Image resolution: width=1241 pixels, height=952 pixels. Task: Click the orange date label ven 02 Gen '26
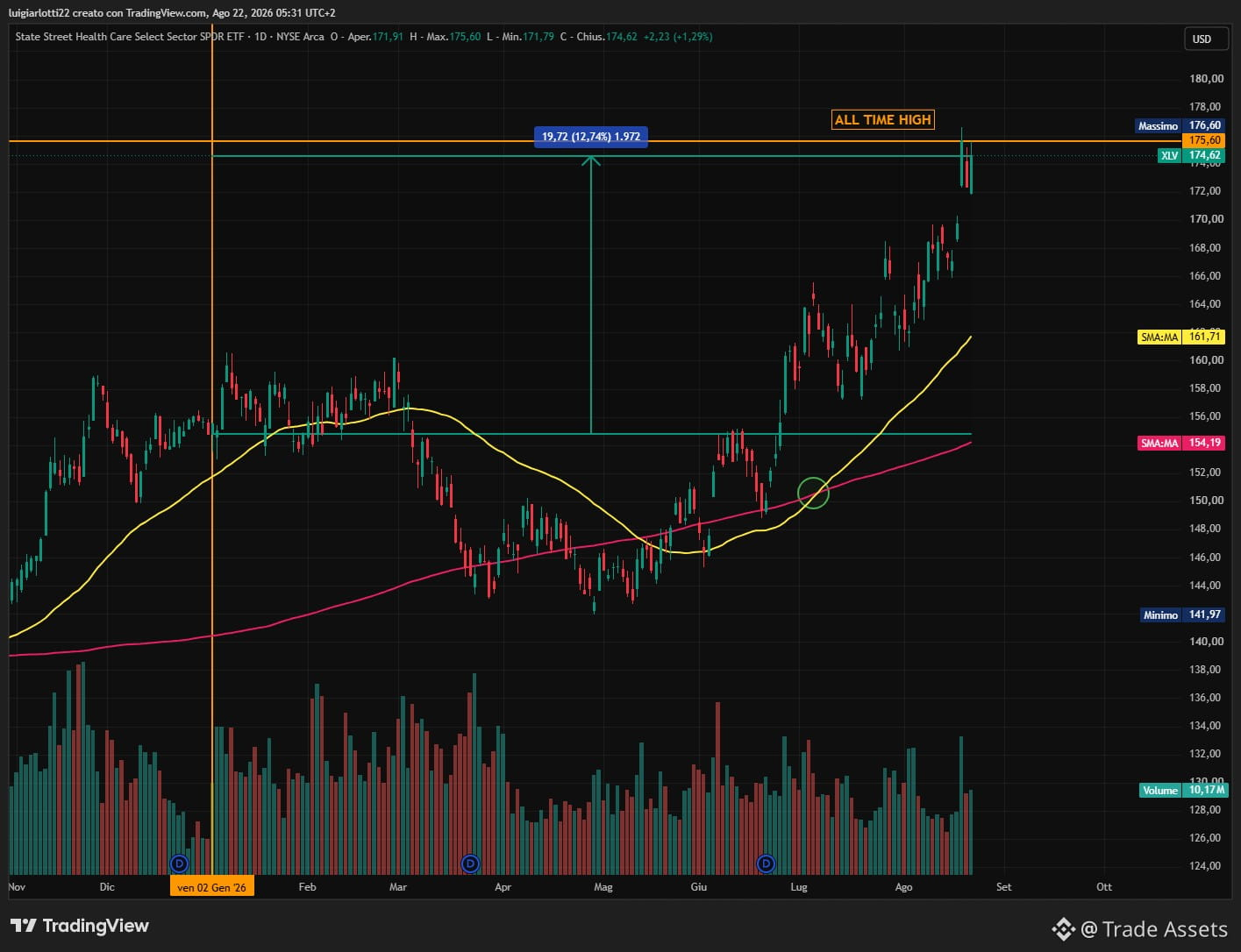[212, 886]
